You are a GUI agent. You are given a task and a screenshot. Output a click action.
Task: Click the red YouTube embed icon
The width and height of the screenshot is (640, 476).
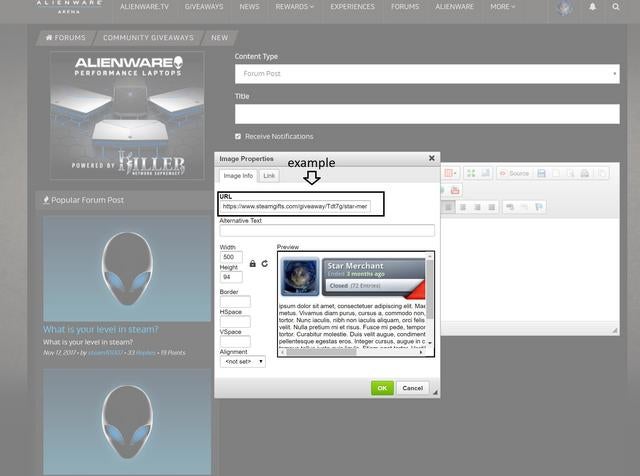(x=455, y=190)
